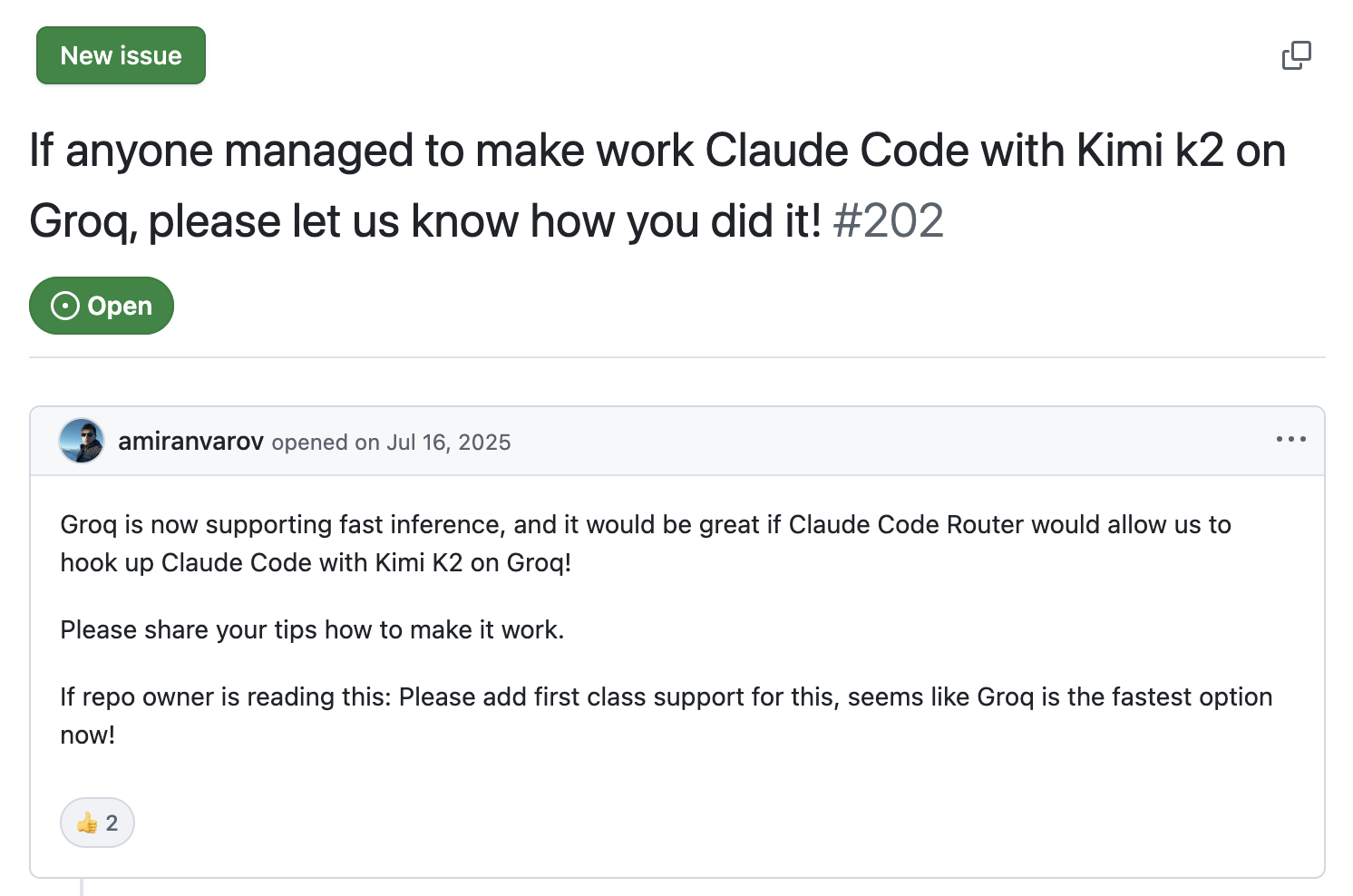Click the circle icon in the Open badge
The image size is (1353, 896).
[x=65, y=306]
